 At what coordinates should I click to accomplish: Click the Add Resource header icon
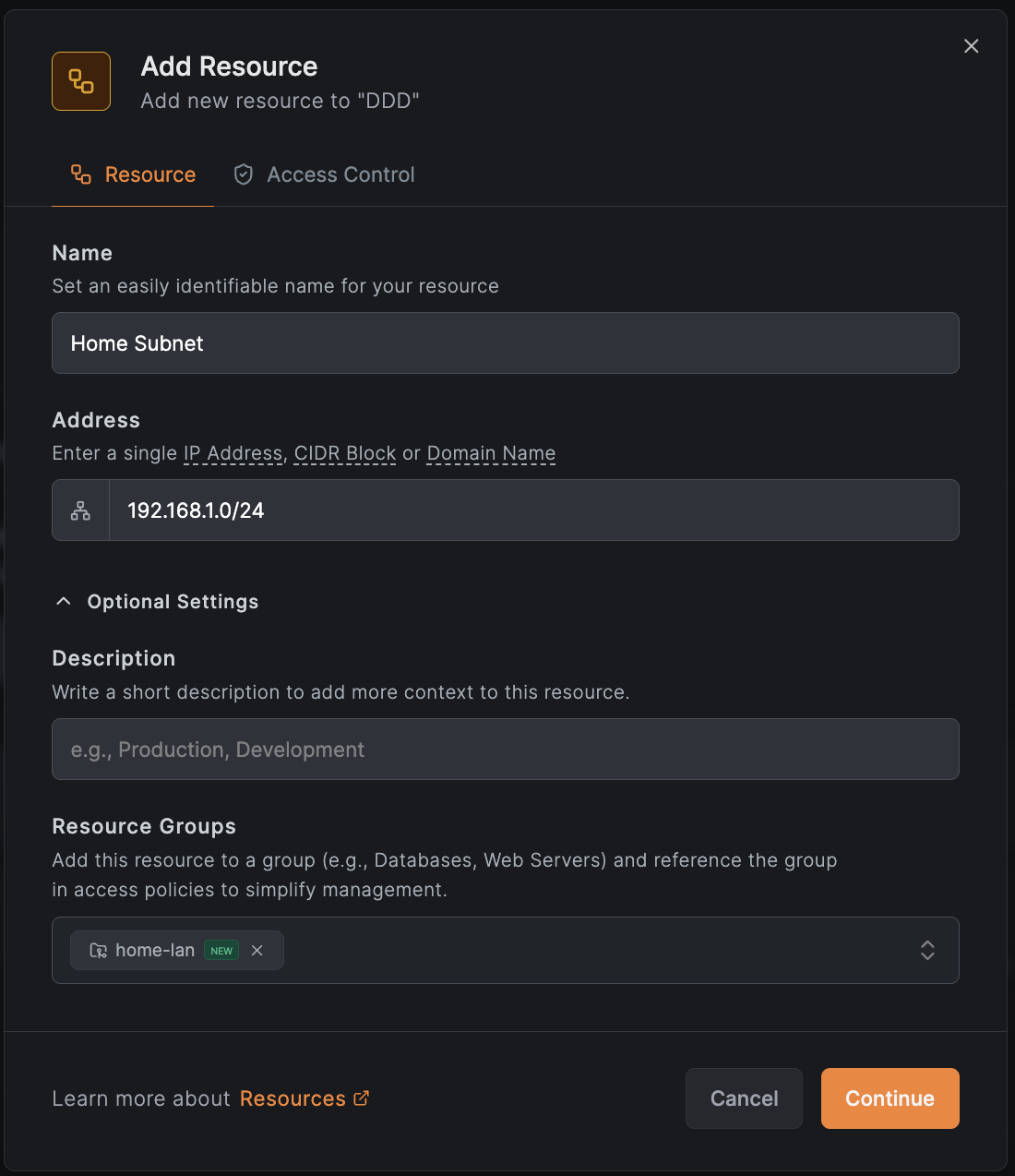(81, 81)
